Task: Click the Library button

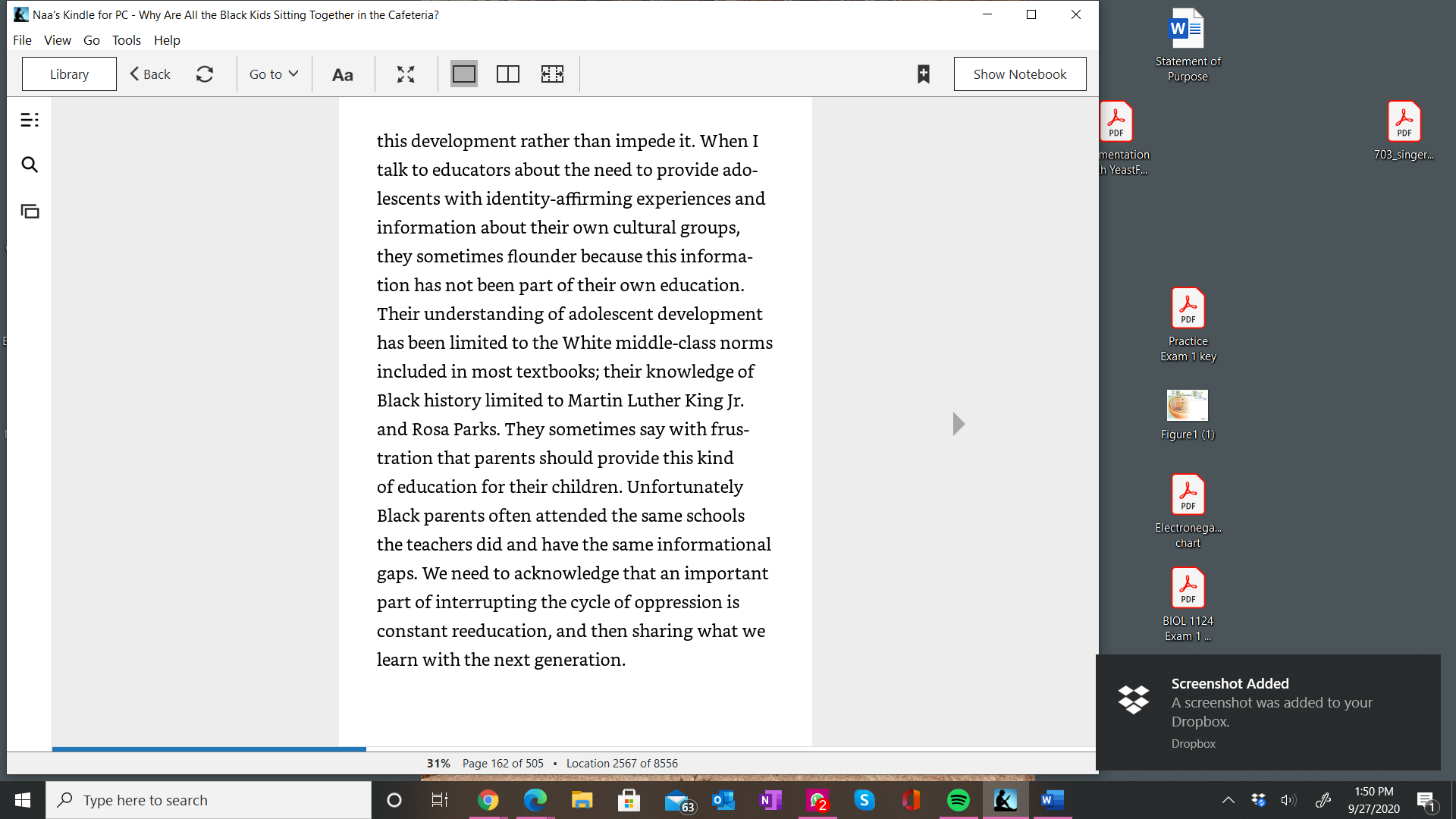Action: [69, 74]
